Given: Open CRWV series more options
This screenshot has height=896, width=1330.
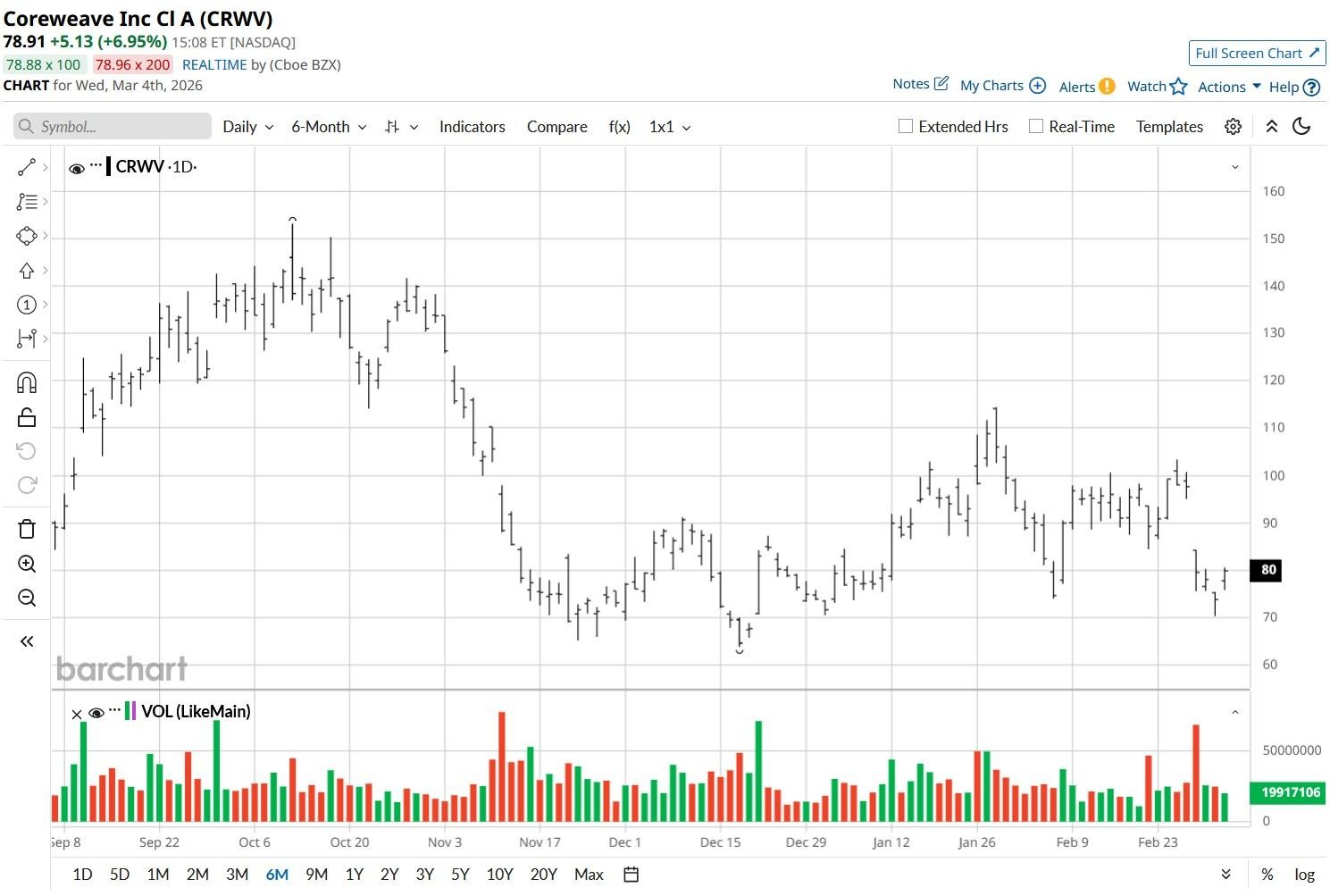Looking at the screenshot, I should coord(96,165).
